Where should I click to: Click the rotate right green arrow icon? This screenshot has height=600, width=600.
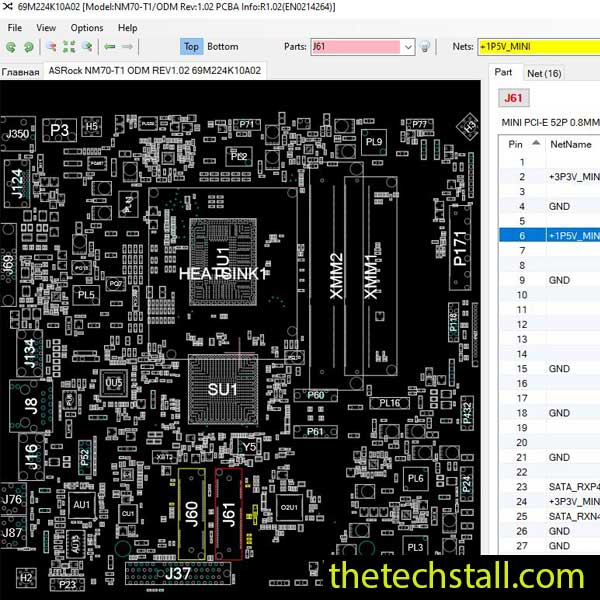(28, 47)
